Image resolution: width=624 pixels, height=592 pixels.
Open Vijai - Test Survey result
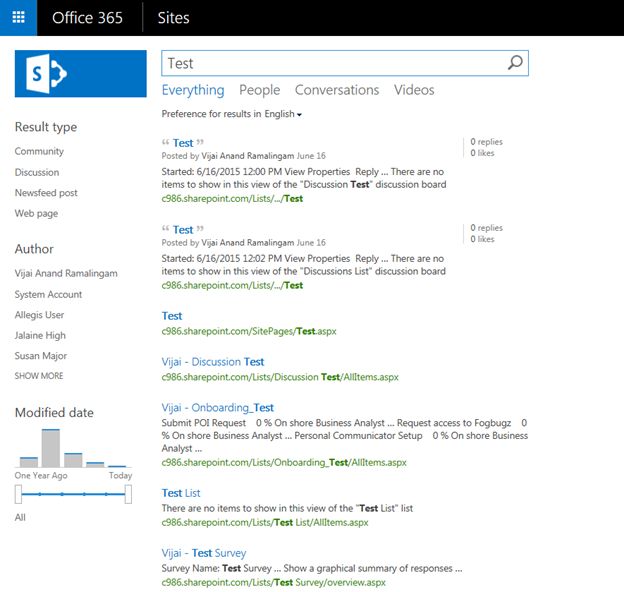pos(203,553)
